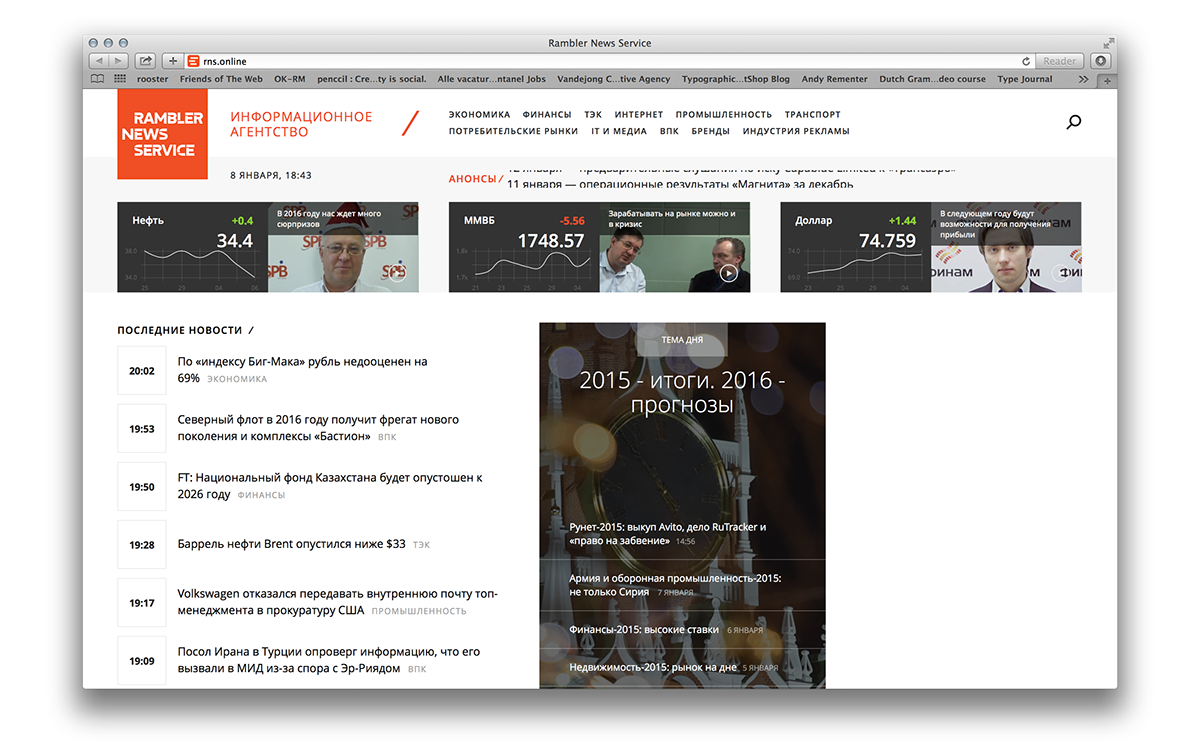Select the ФИНАНСЫ menu section
Image resolution: width=1200 pixels, height=750 pixels.
click(547, 115)
